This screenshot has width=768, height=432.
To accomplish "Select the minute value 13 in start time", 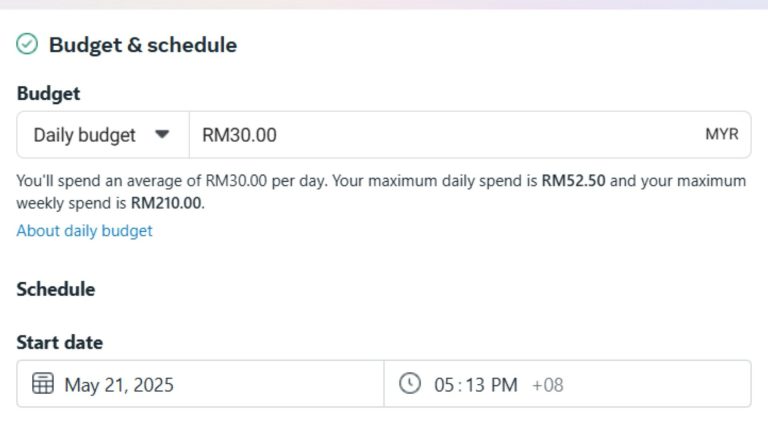I will pyautogui.click(x=473, y=385).
